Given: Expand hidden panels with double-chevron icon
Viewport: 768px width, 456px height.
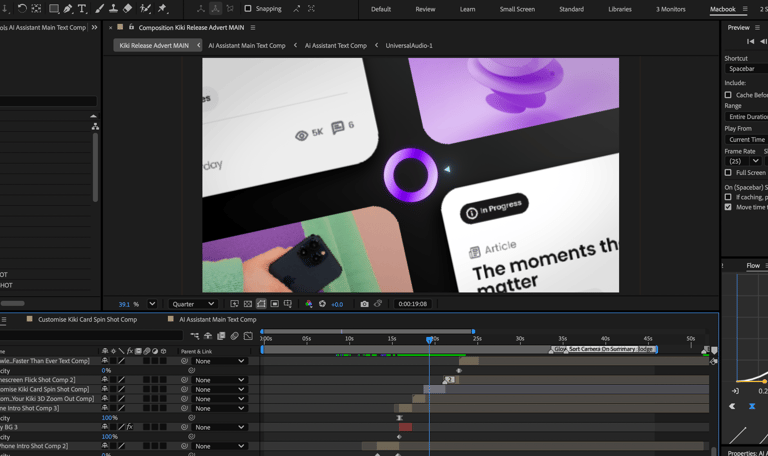Looking at the screenshot, I should [95, 27].
